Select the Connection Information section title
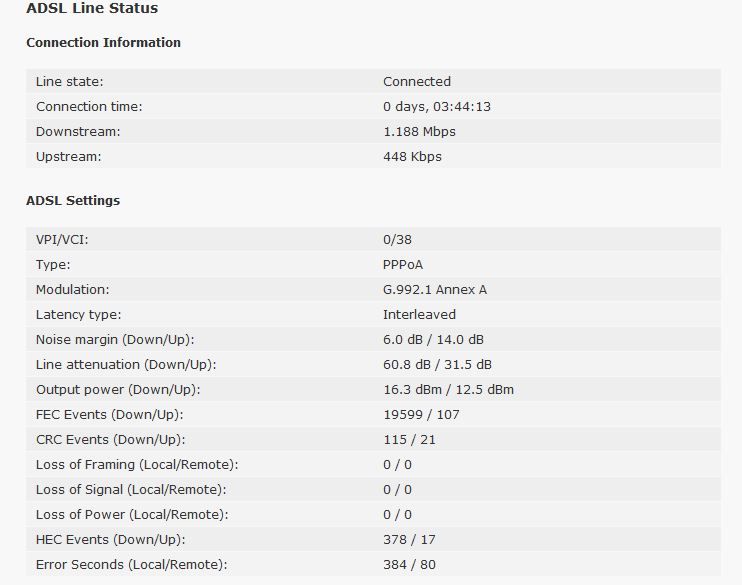Image resolution: width=742 pixels, height=585 pixels. 104,43
